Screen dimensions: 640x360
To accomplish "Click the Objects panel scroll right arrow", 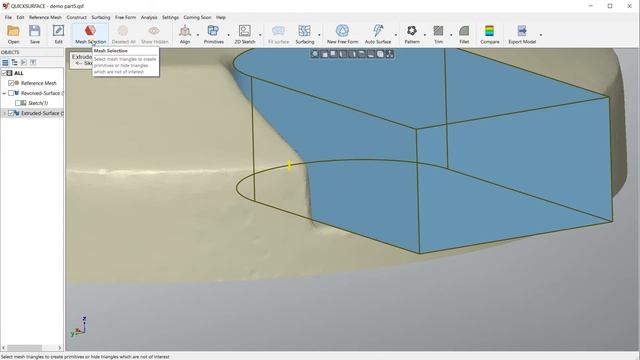I will tap(60, 348).
